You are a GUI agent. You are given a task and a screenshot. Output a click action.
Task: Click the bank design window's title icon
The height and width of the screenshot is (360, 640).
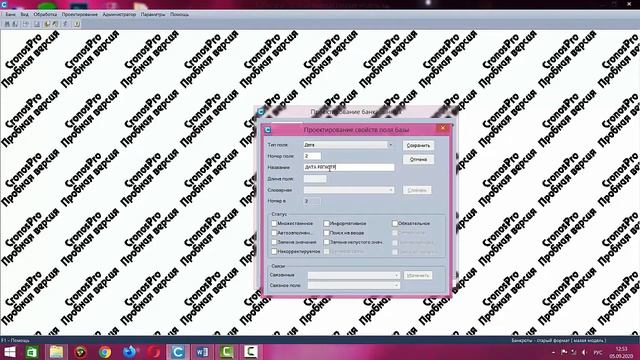261,111
